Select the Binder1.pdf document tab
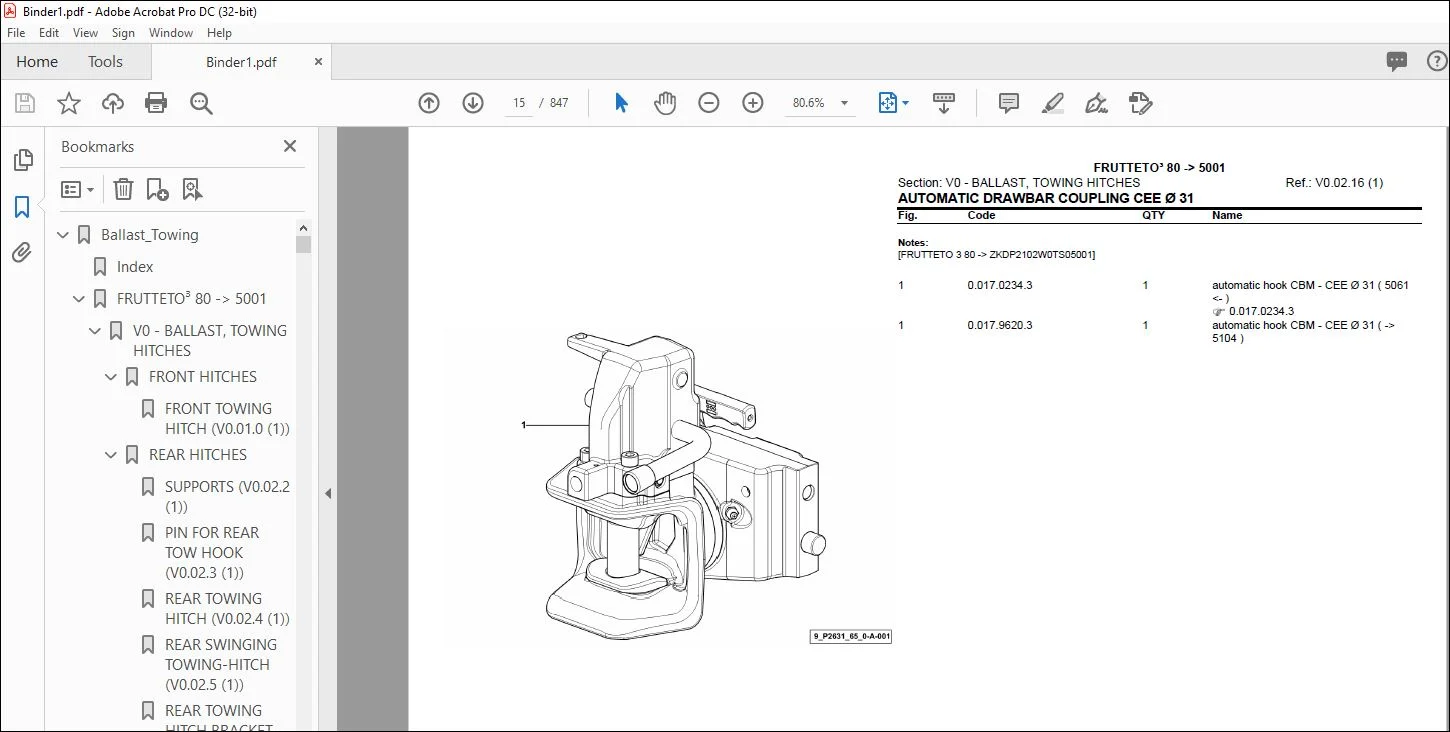 point(241,61)
